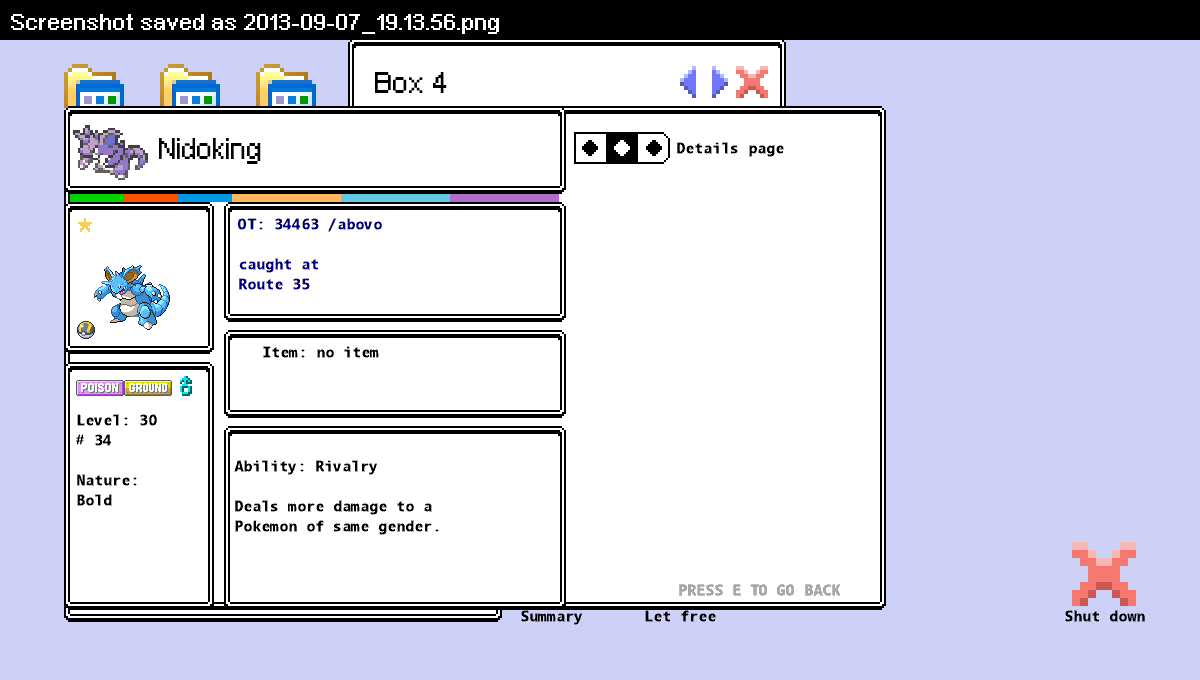This screenshot has width=1200, height=680.
Task: Click the Nidoking name heading
Action: pyautogui.click(x=209, y=150)
